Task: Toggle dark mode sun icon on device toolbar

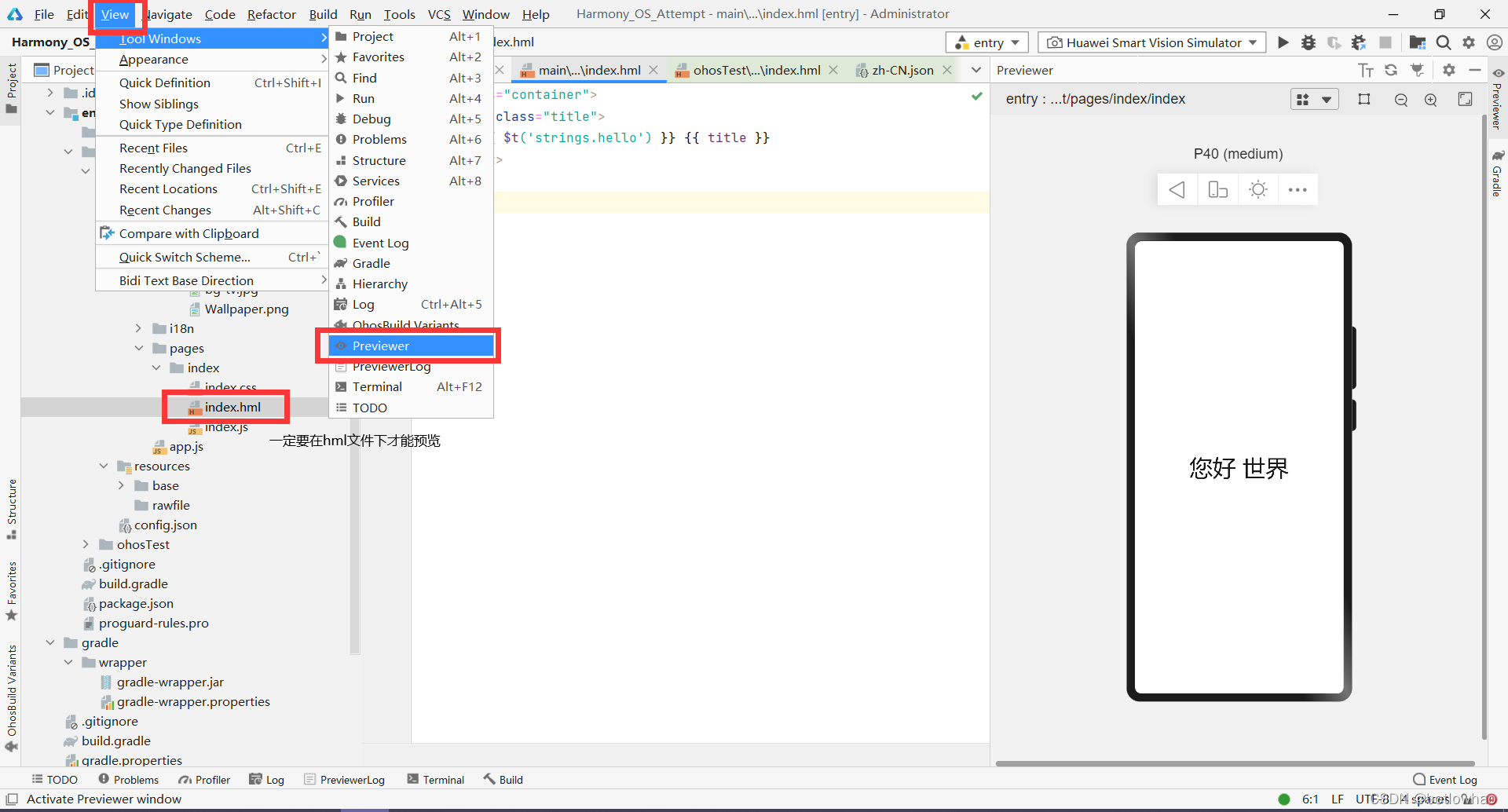Action: click(1258, 190)
